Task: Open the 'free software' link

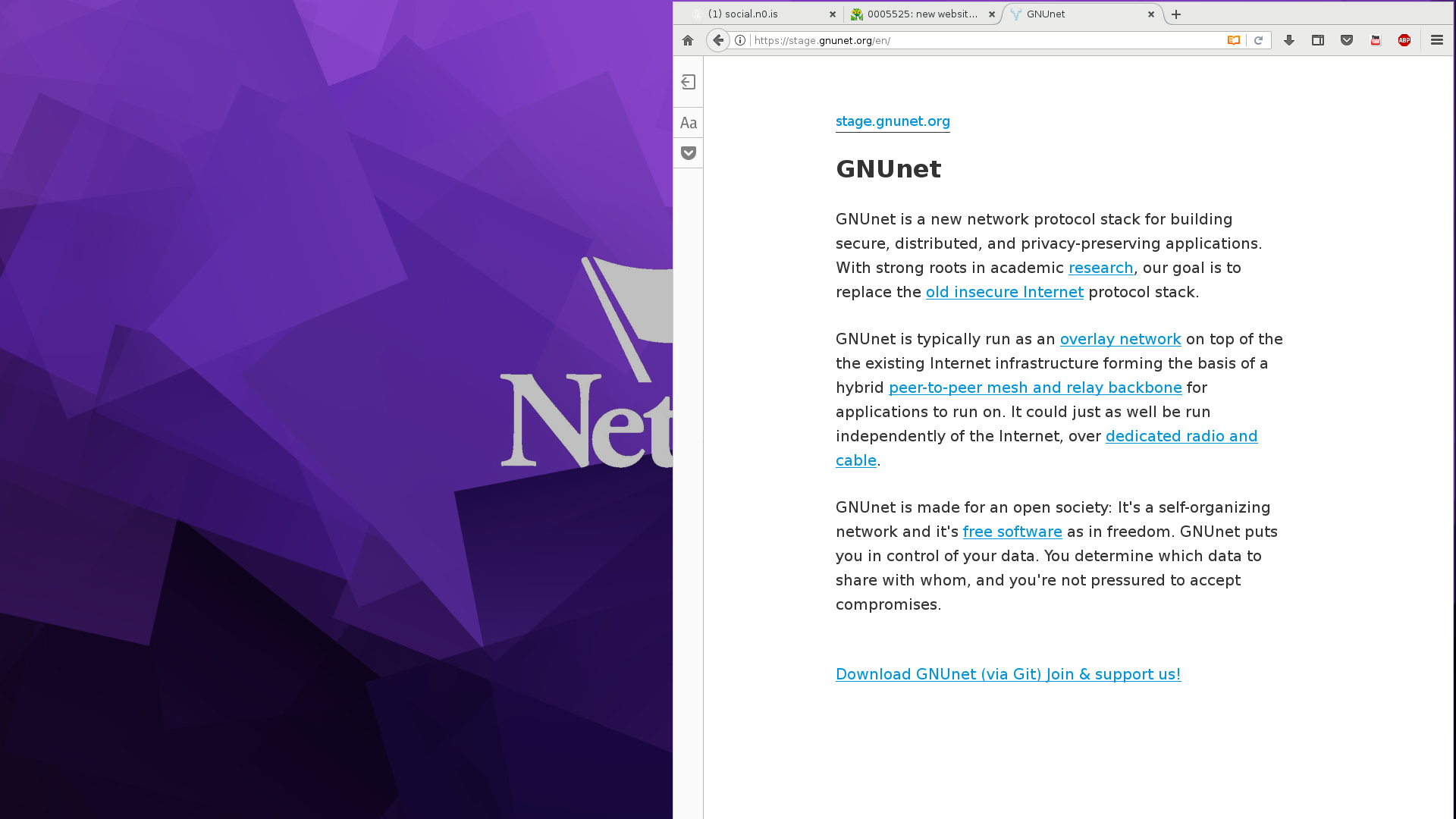Action: click(x=1012, y=532)
